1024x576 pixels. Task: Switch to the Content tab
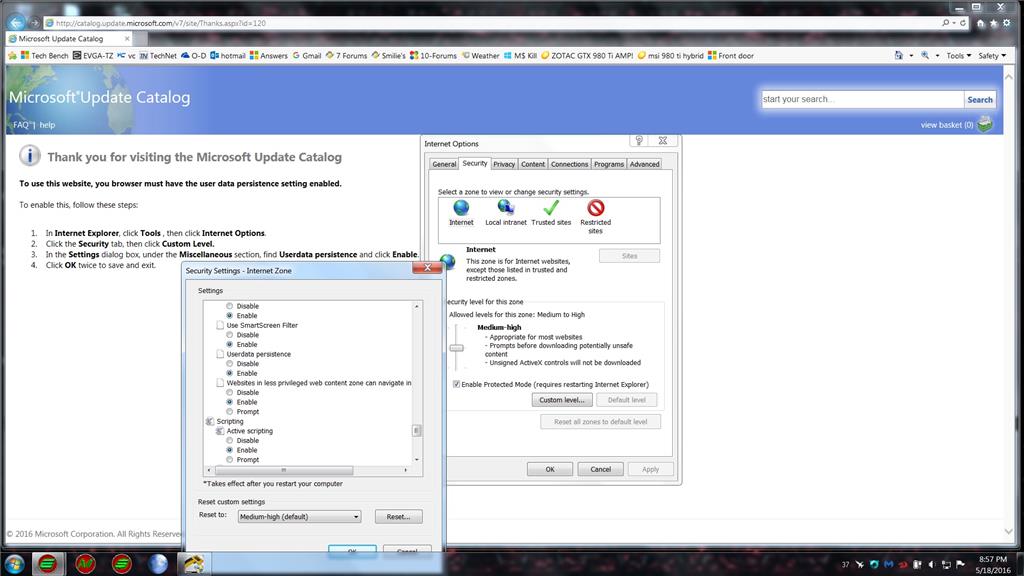click(x=533, y=165)
